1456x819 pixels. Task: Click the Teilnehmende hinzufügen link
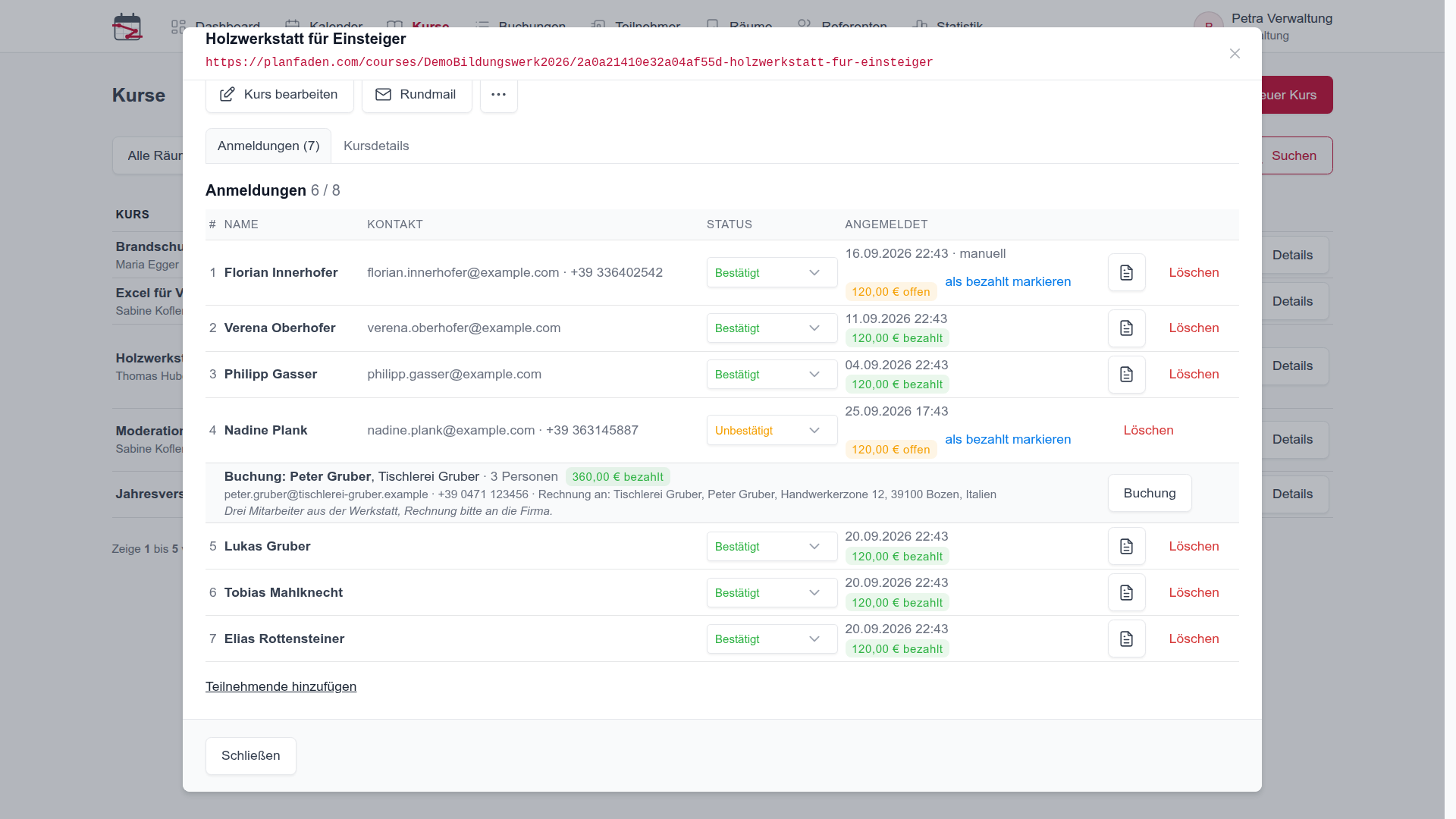[x=281, y=686]
